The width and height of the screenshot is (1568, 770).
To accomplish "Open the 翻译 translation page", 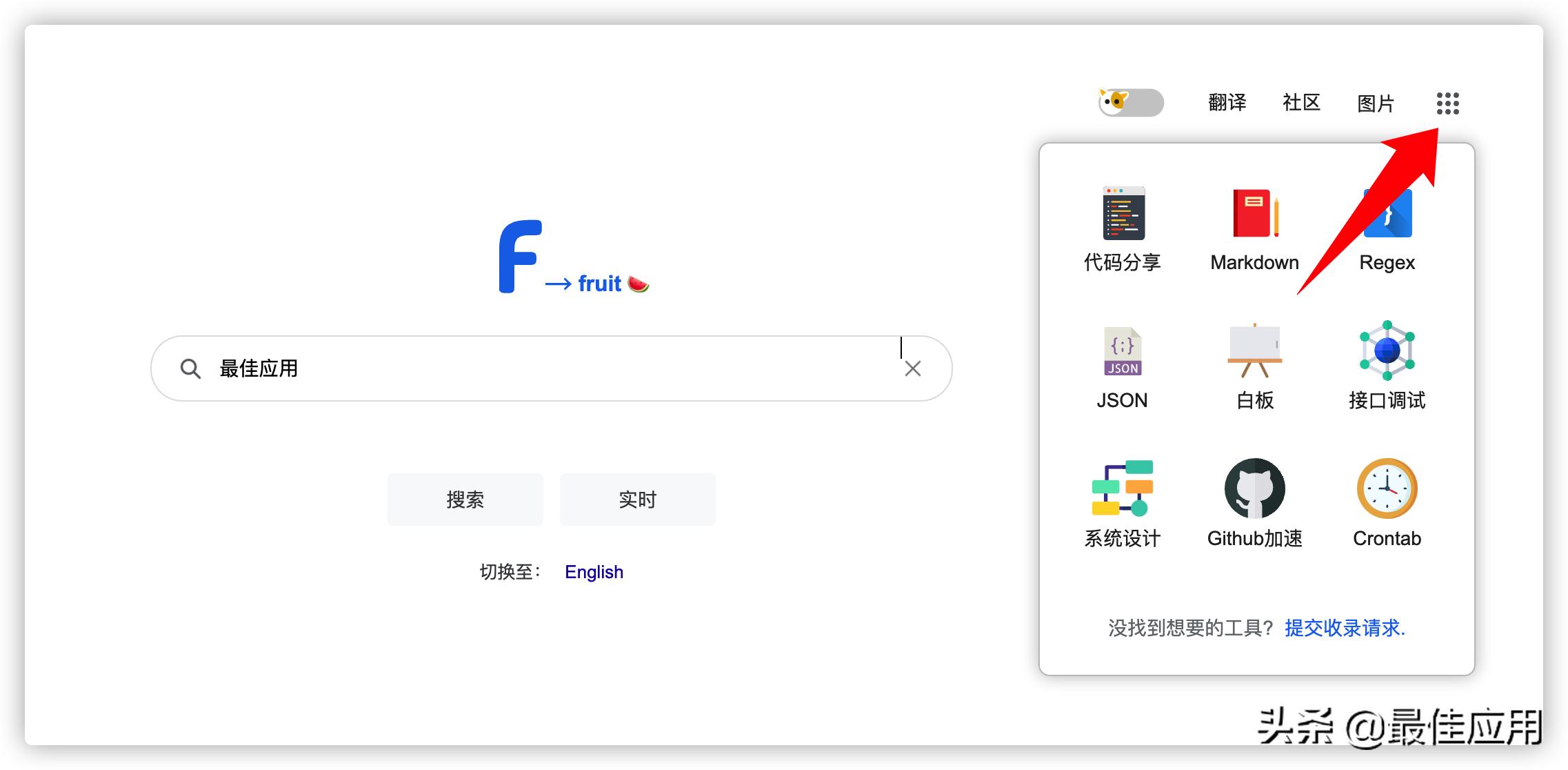I will click(x=1227, y=102).
